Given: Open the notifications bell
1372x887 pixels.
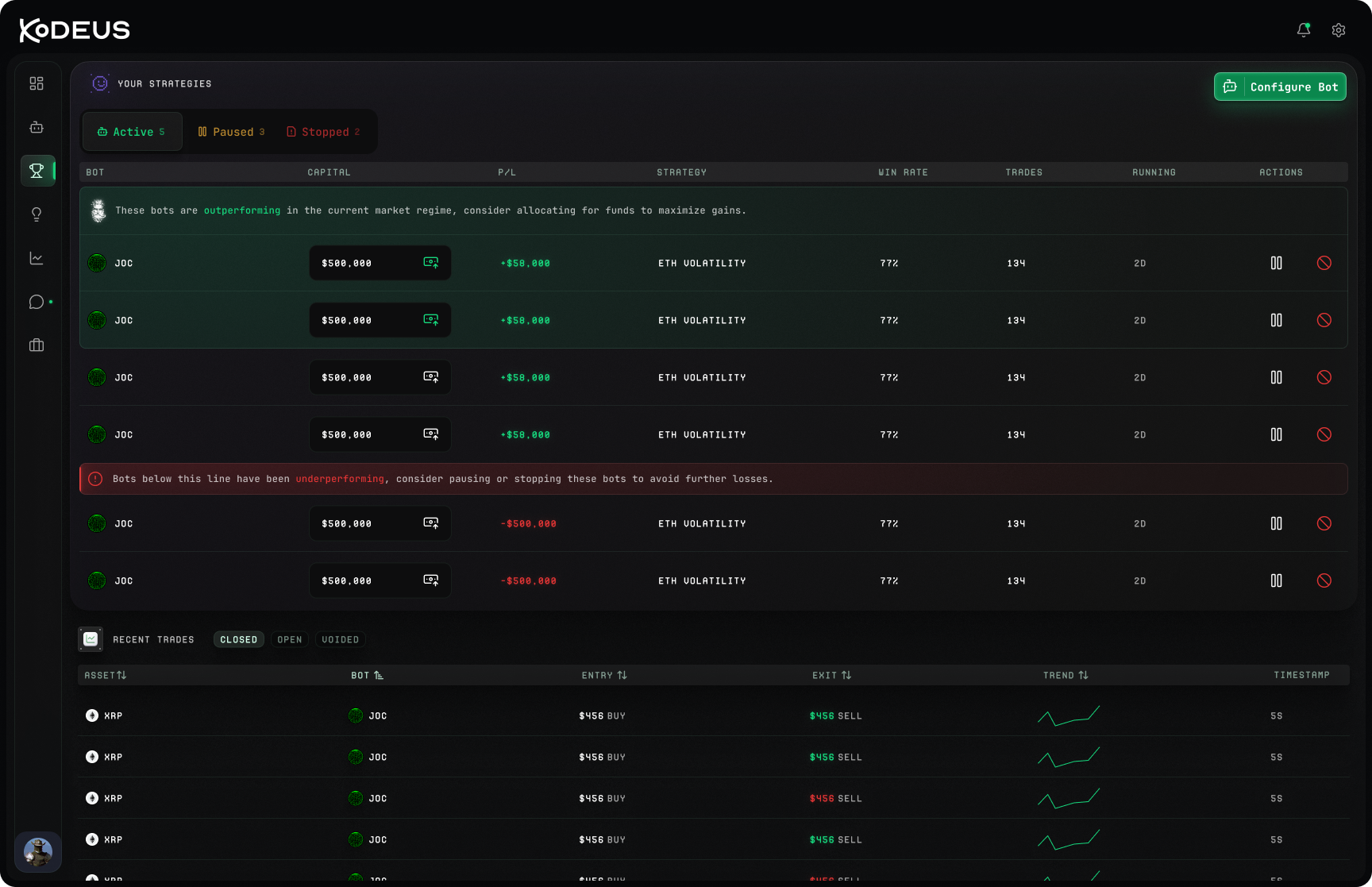Looking at the screenshot, I should coord(1304,30).
